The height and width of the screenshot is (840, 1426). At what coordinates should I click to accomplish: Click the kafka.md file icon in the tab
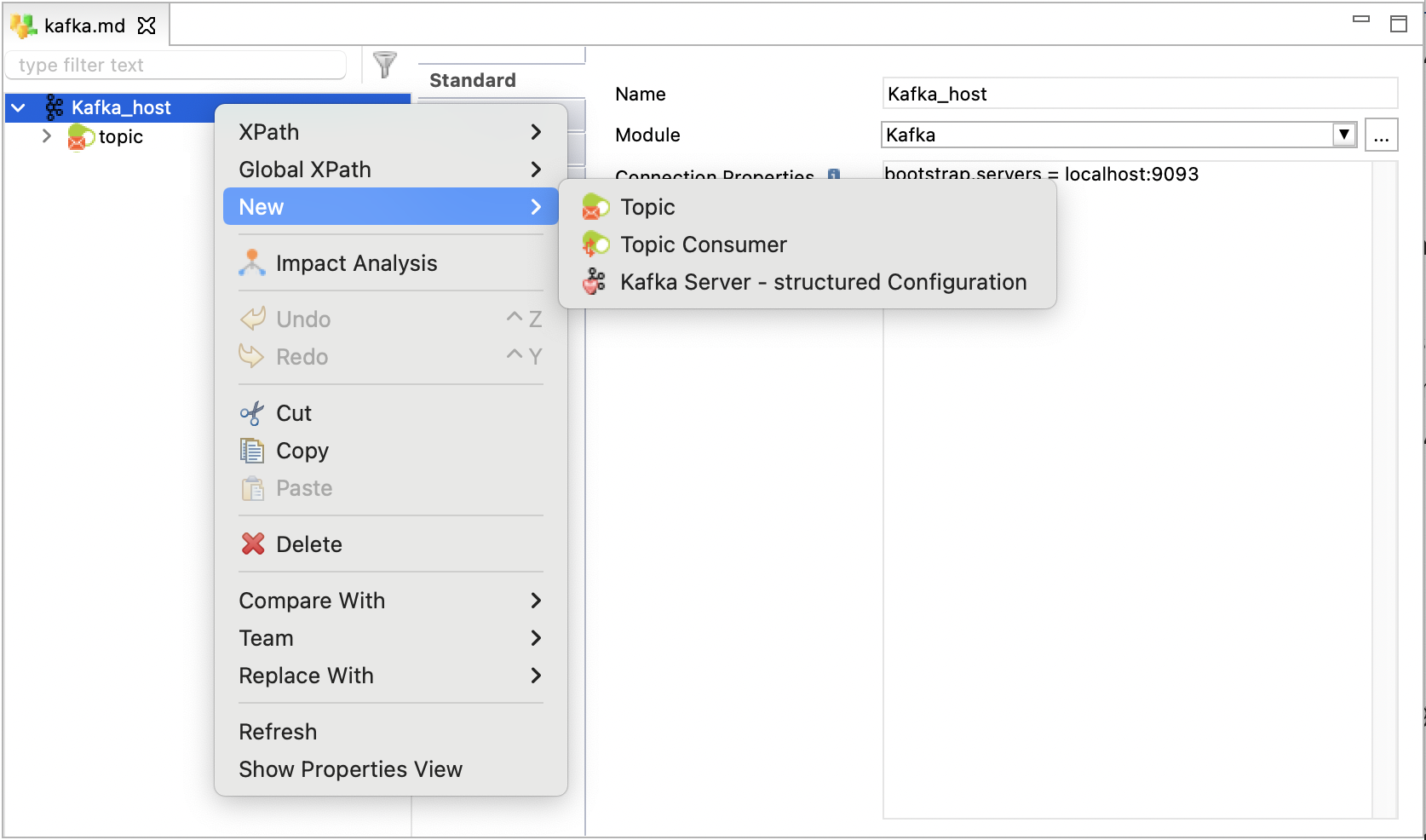pos(23,26)
